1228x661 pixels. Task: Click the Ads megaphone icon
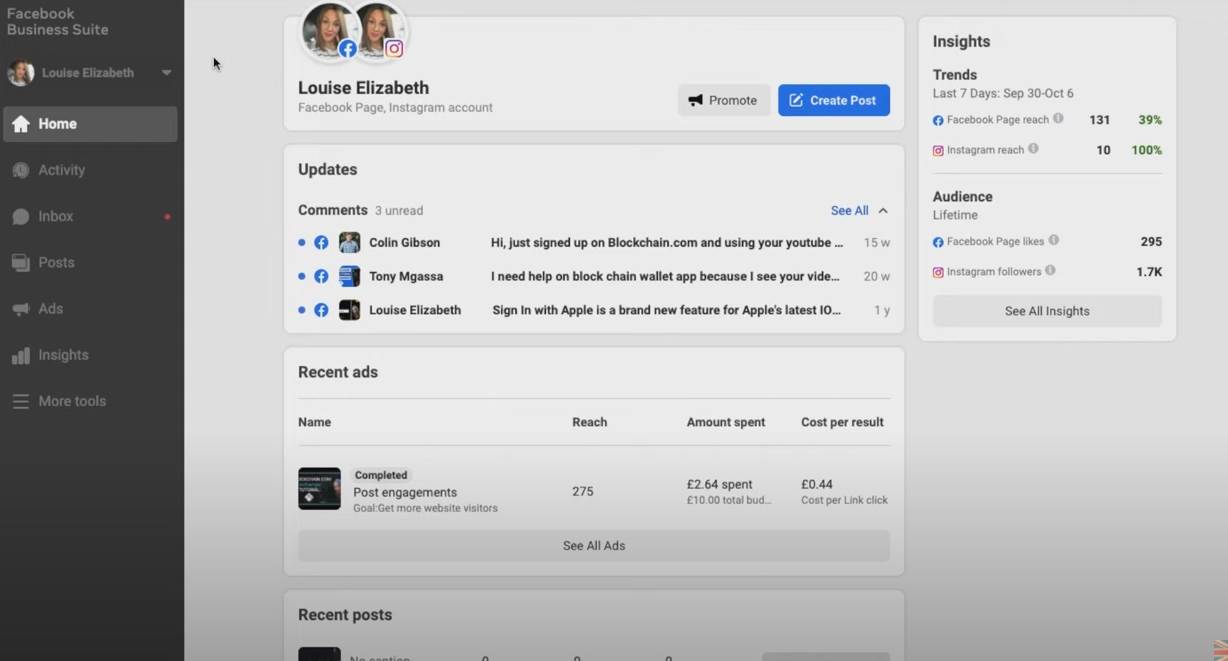pos(21,309)
